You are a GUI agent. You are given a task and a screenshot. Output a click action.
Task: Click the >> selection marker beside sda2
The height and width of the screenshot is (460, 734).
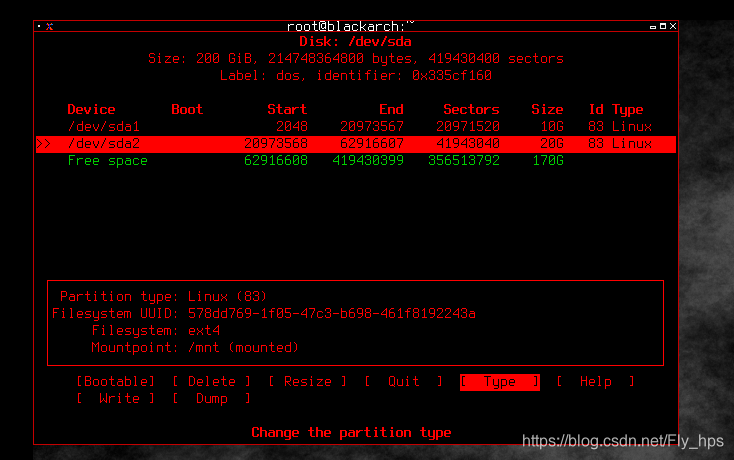tap(44, 144)
